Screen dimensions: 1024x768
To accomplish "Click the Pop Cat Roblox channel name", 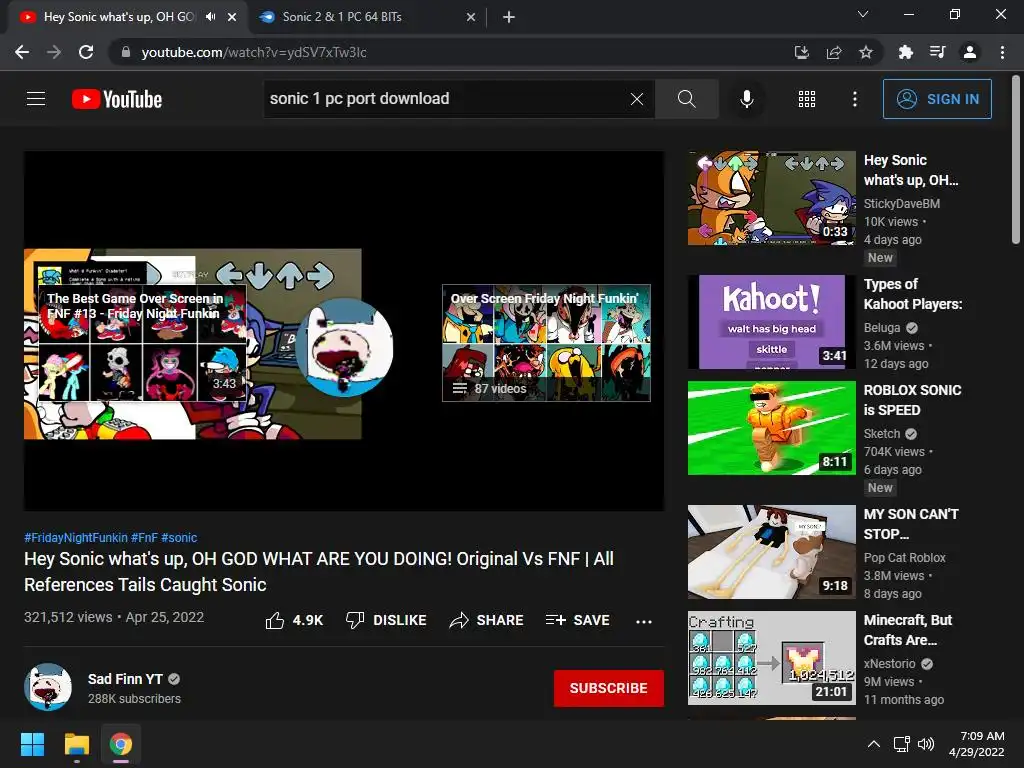I will pyautogui.click(x=904, y=558).
